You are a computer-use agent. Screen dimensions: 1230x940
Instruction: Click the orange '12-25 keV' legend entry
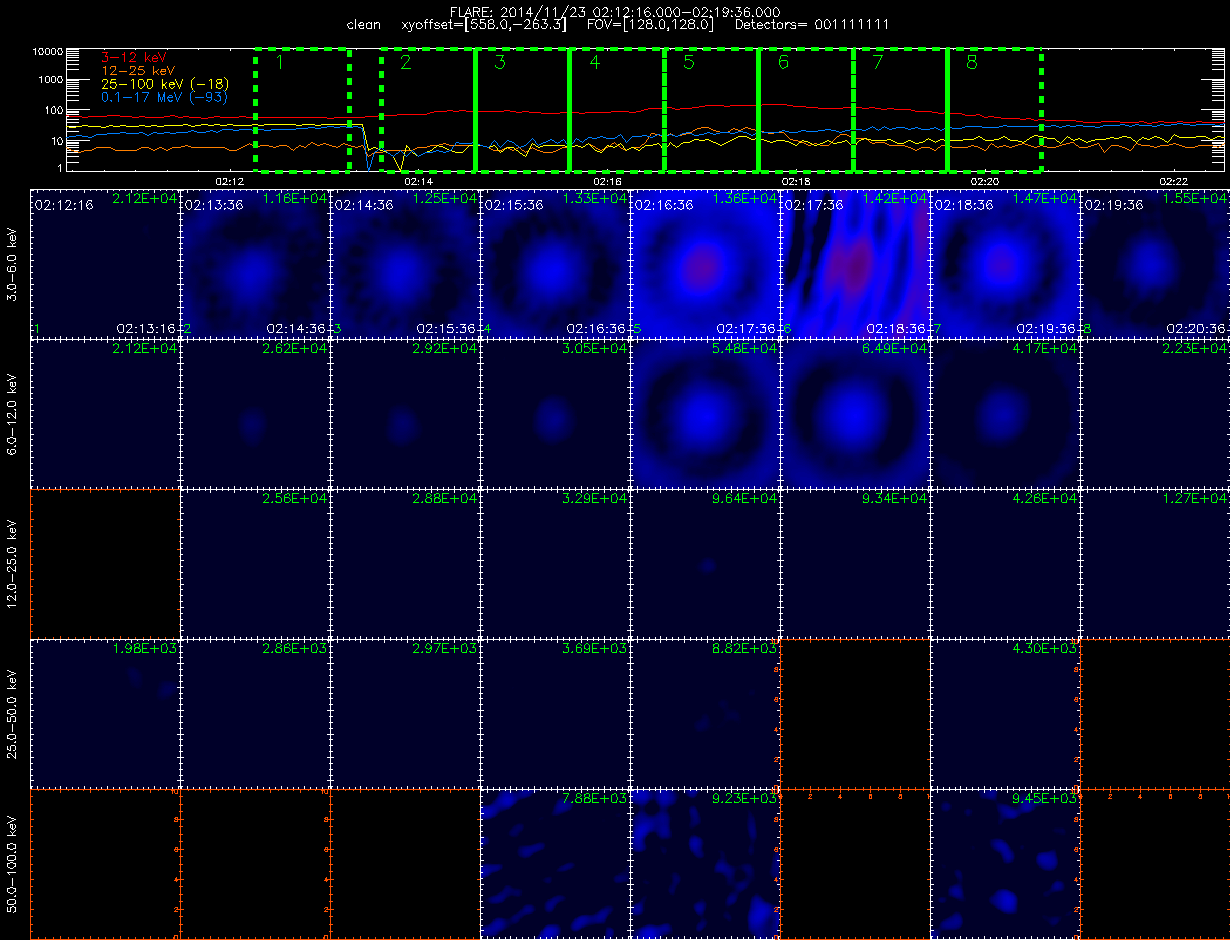[x=138, y=72]
